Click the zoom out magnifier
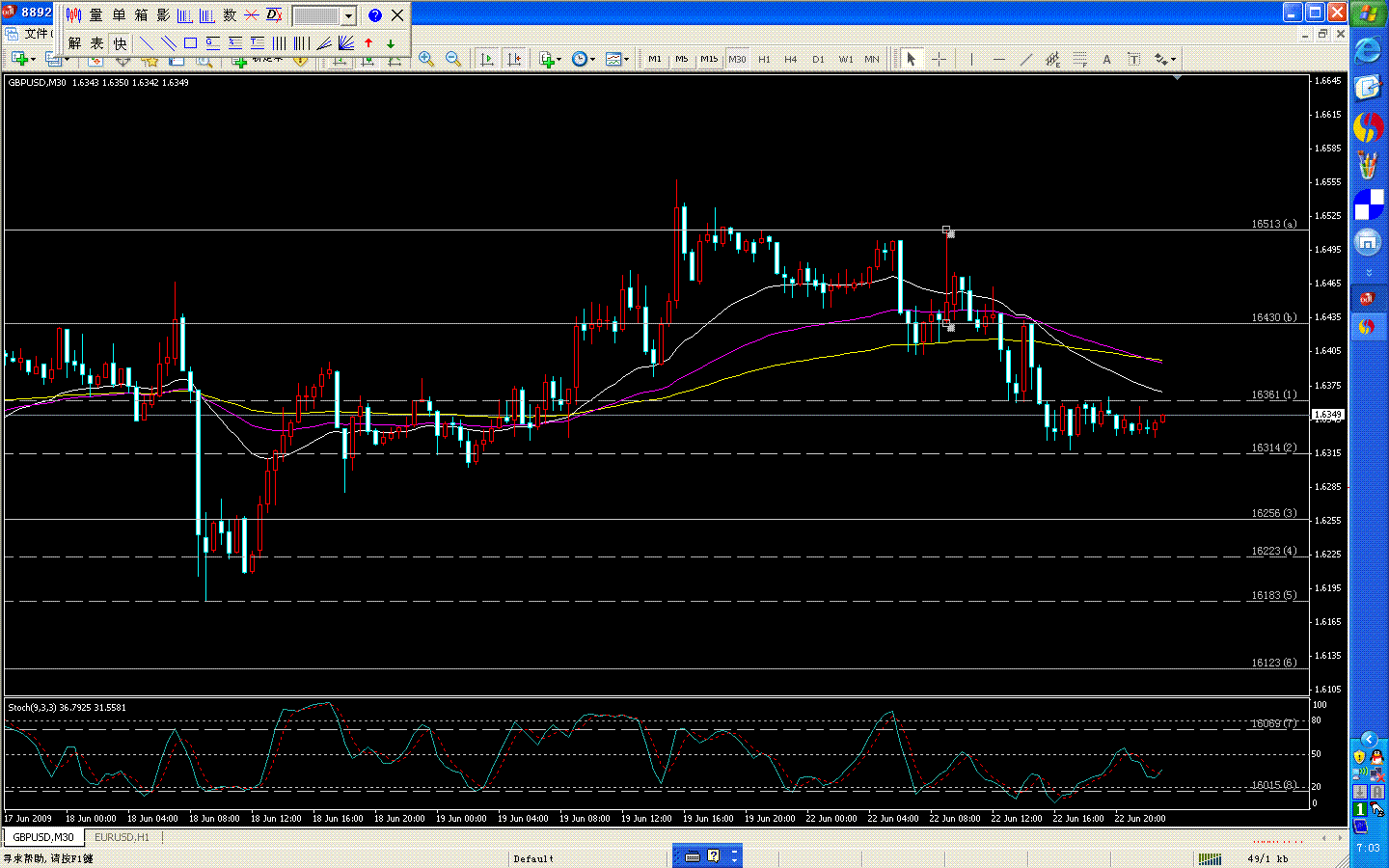The width and height of the screenshot is (1389, 868). [453, 60]
